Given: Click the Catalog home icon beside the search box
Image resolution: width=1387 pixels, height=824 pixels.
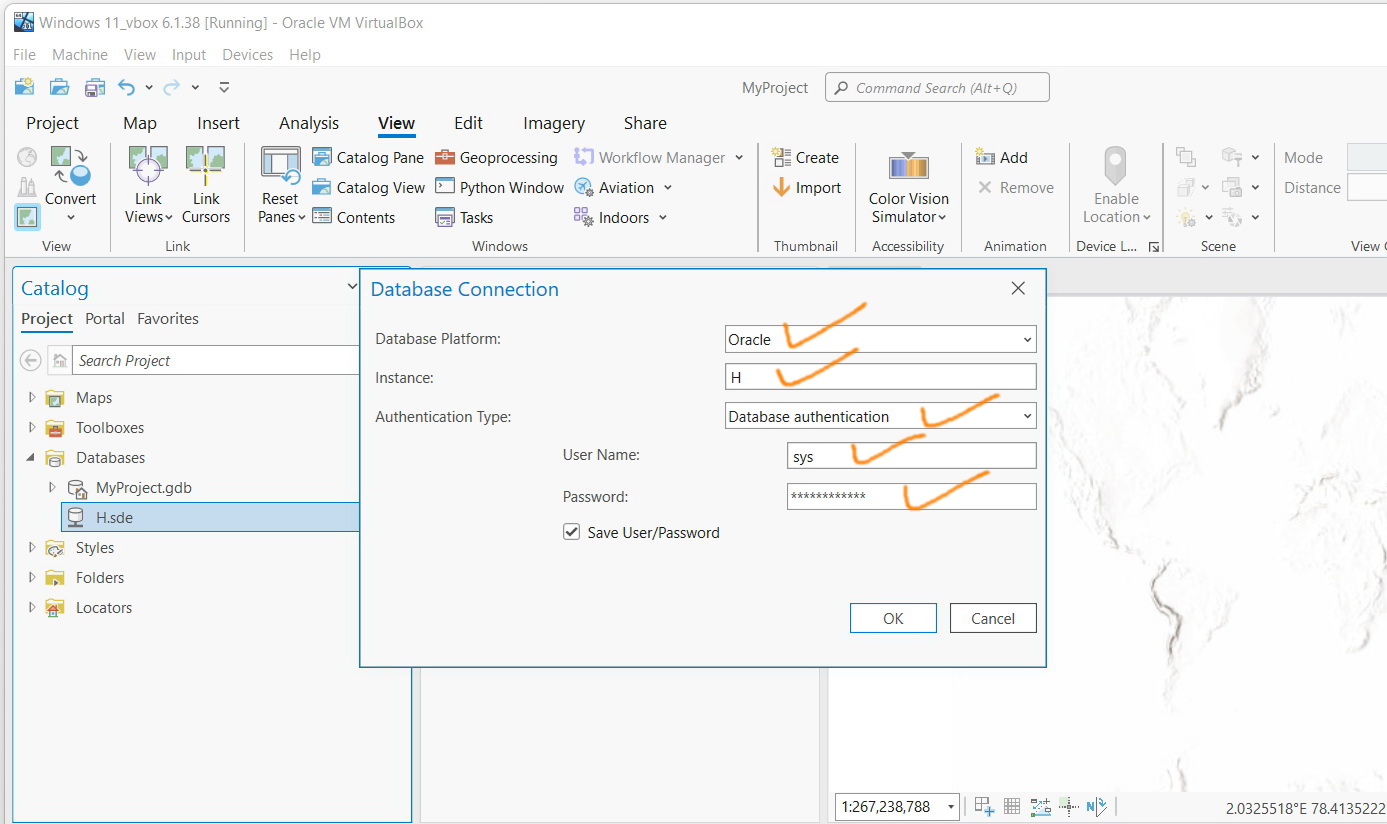Looking at the screenshot, I should coord(60,360).
